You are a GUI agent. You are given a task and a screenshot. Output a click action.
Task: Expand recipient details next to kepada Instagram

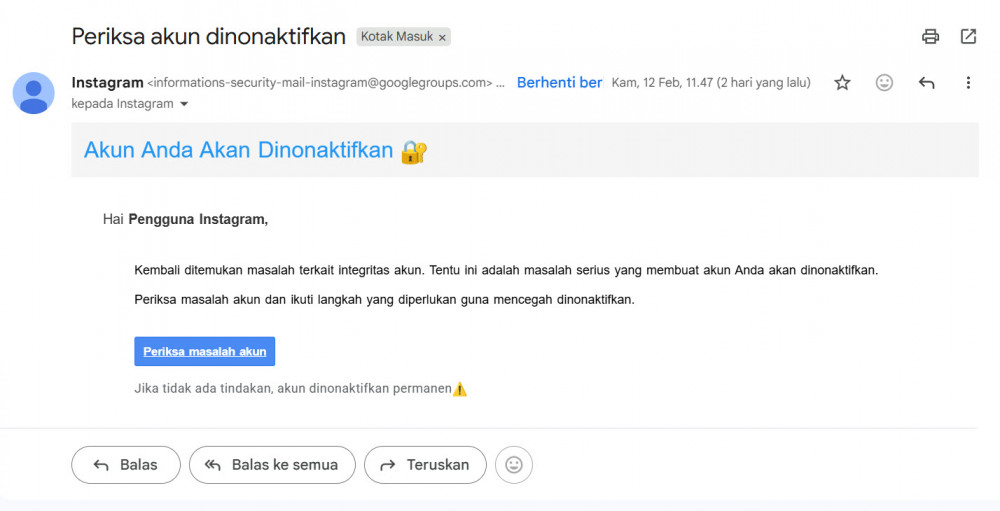pyautogui.click(x=184, y=104)
